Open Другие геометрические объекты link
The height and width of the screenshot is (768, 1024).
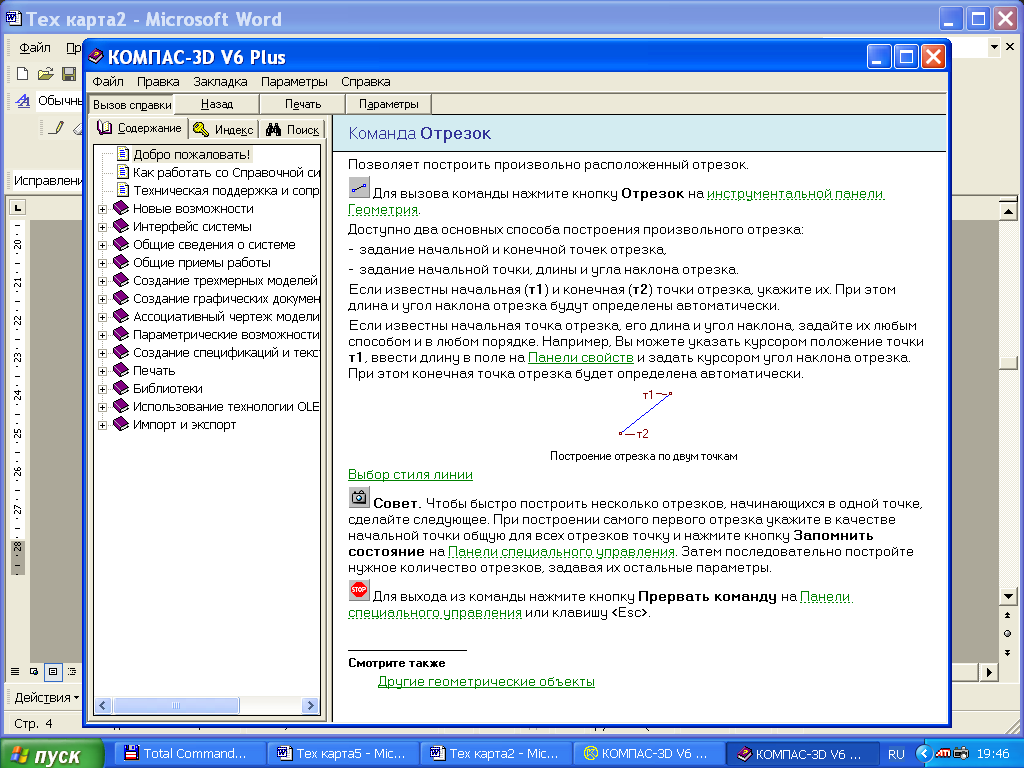486,681
